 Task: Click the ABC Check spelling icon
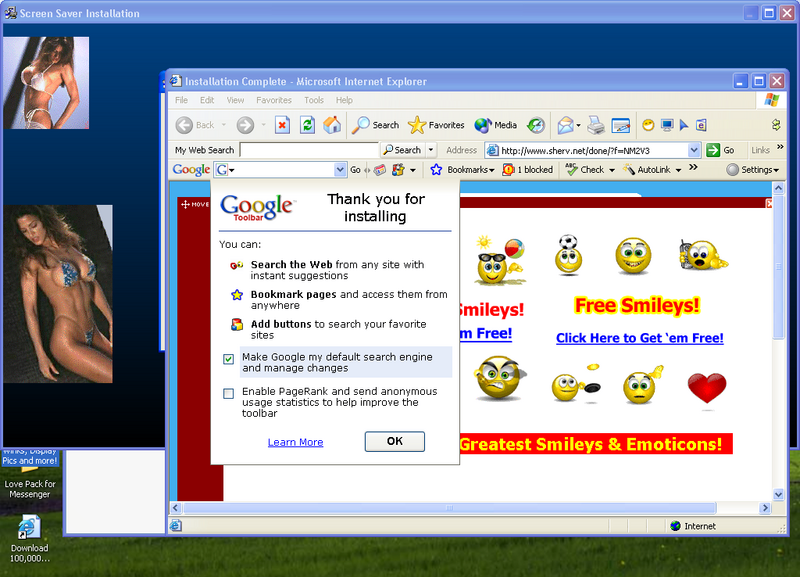click(x=571, y=169)
